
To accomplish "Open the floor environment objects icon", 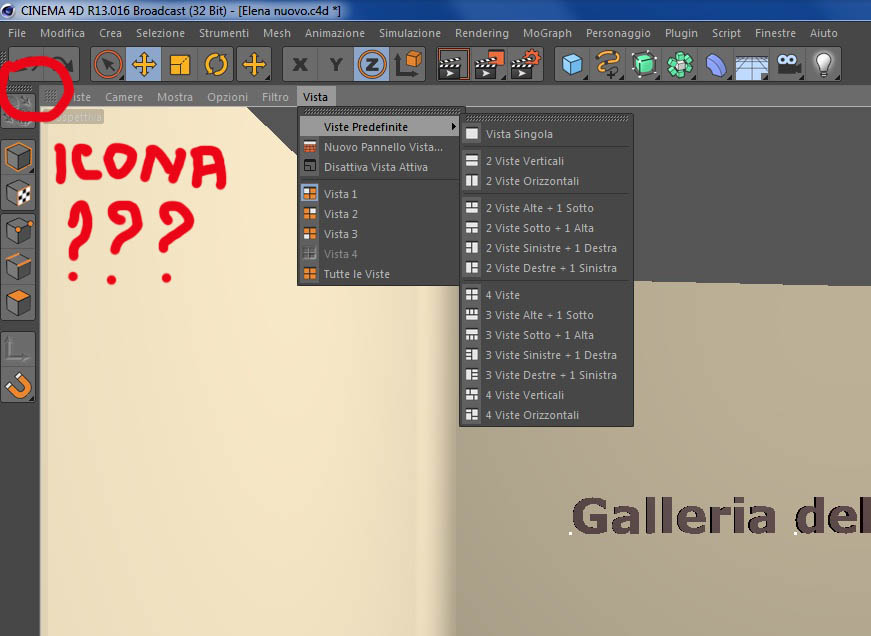I will 752,64.
